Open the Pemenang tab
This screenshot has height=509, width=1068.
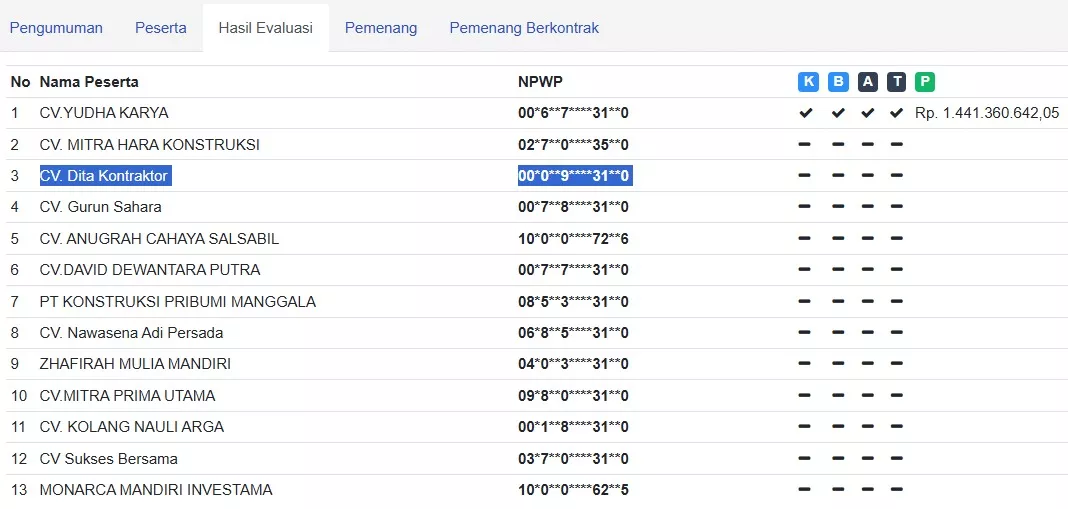click(381, 28)
